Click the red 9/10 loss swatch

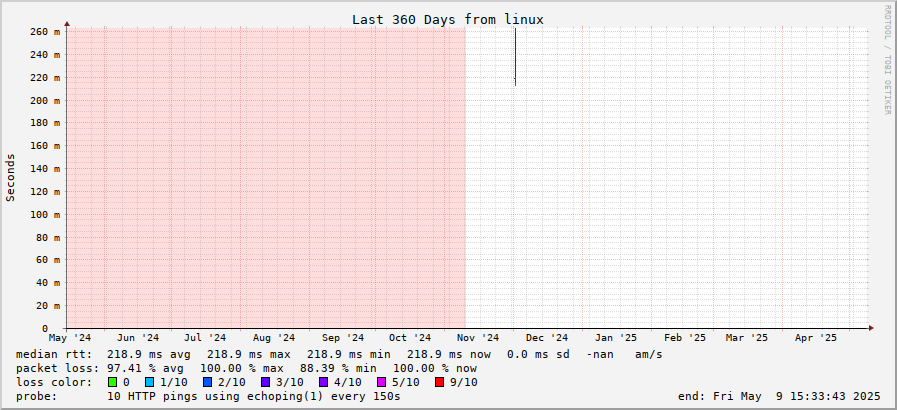pos(439,382)
